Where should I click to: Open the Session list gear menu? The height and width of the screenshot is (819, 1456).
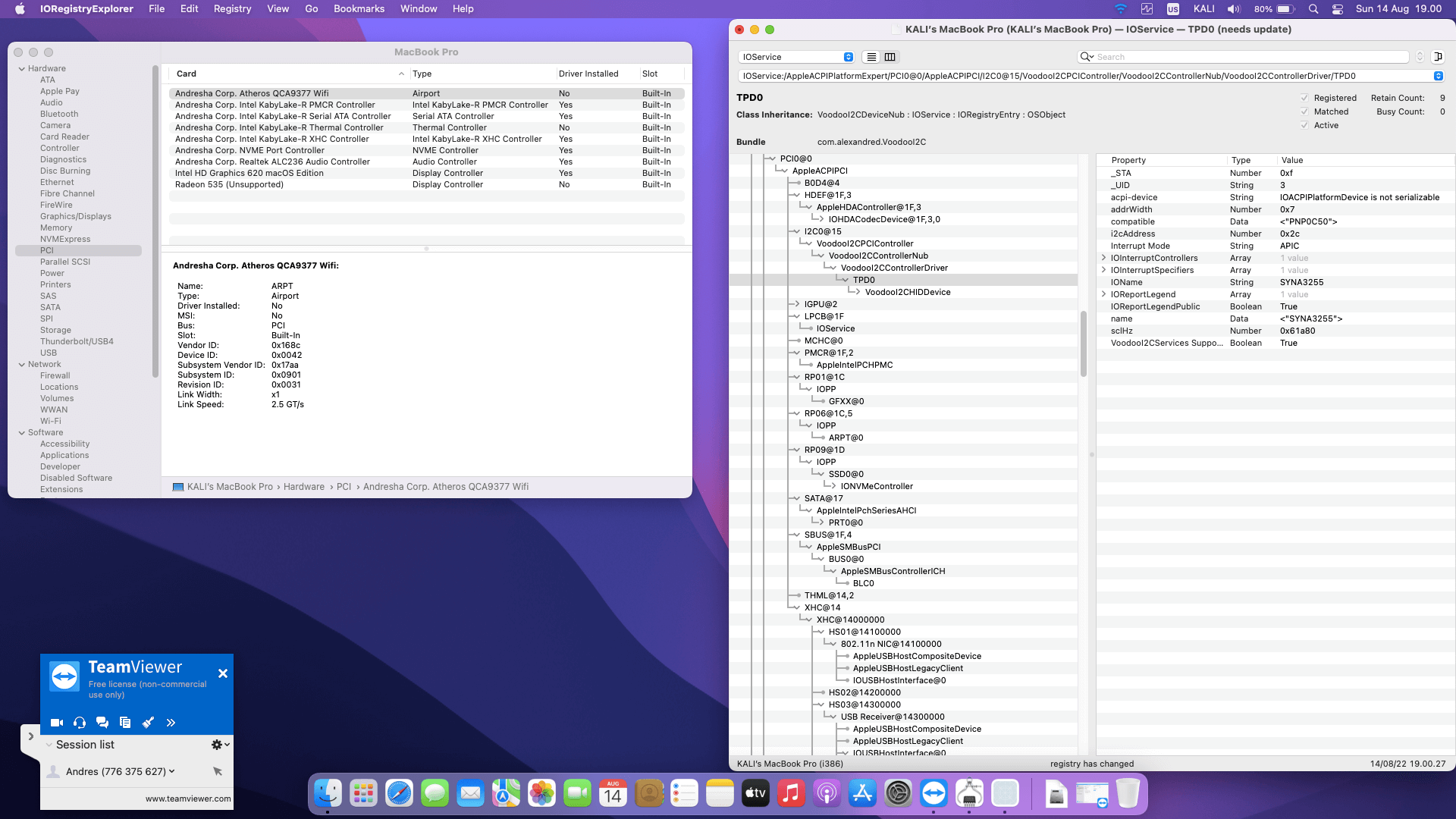pos(219,745)
